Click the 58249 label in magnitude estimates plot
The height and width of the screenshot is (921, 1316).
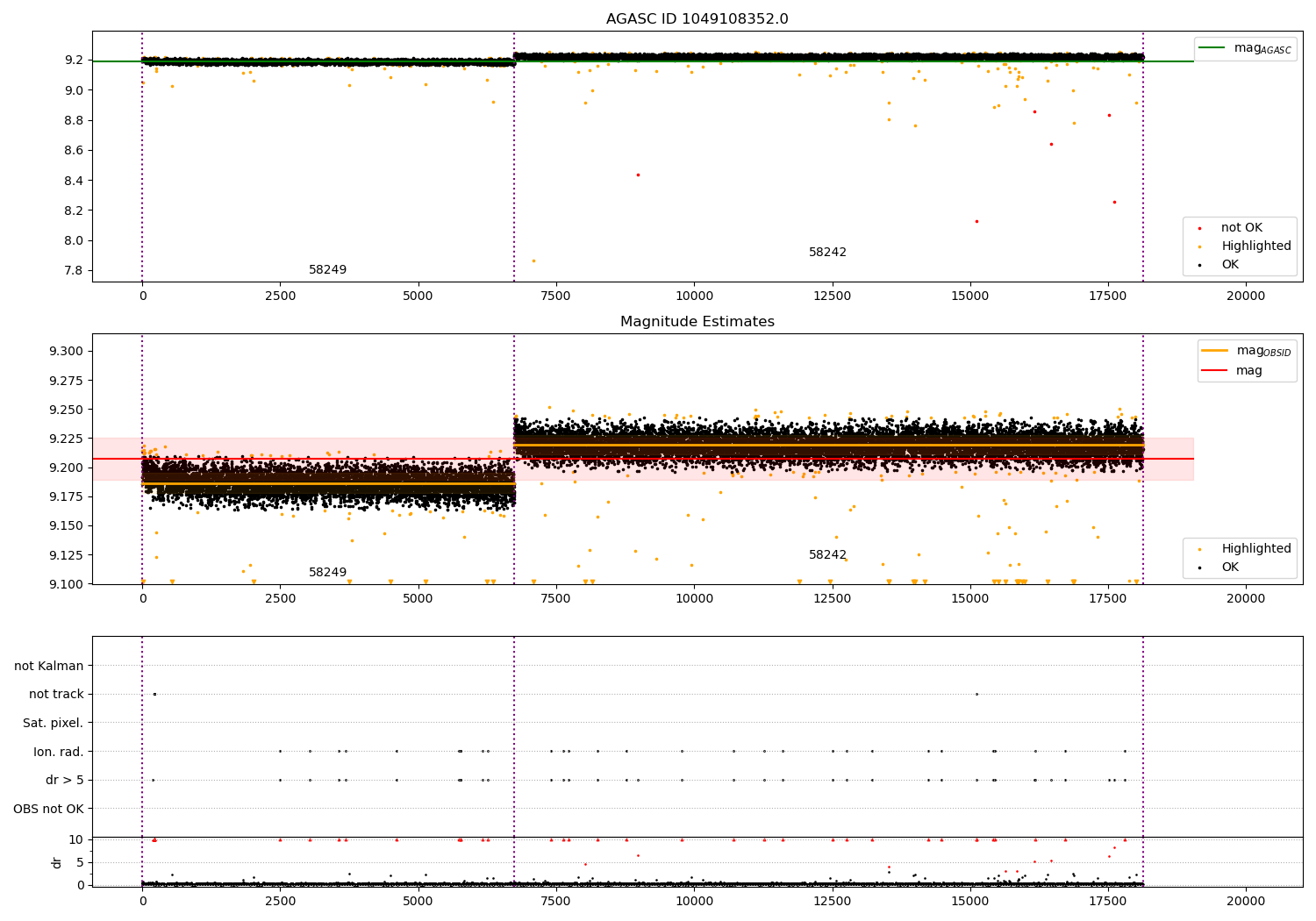pyautogui.click(x=327, y=573)
